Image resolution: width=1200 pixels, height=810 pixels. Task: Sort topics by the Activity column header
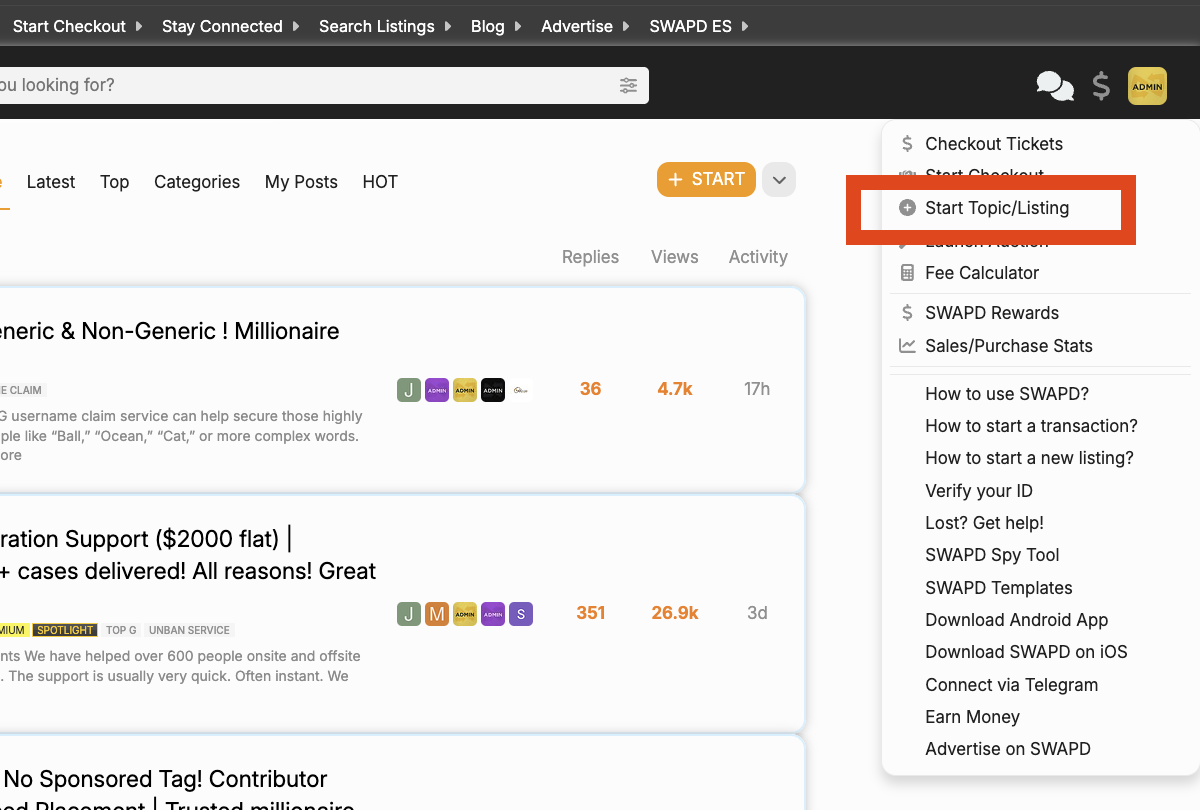coord(758,257)
